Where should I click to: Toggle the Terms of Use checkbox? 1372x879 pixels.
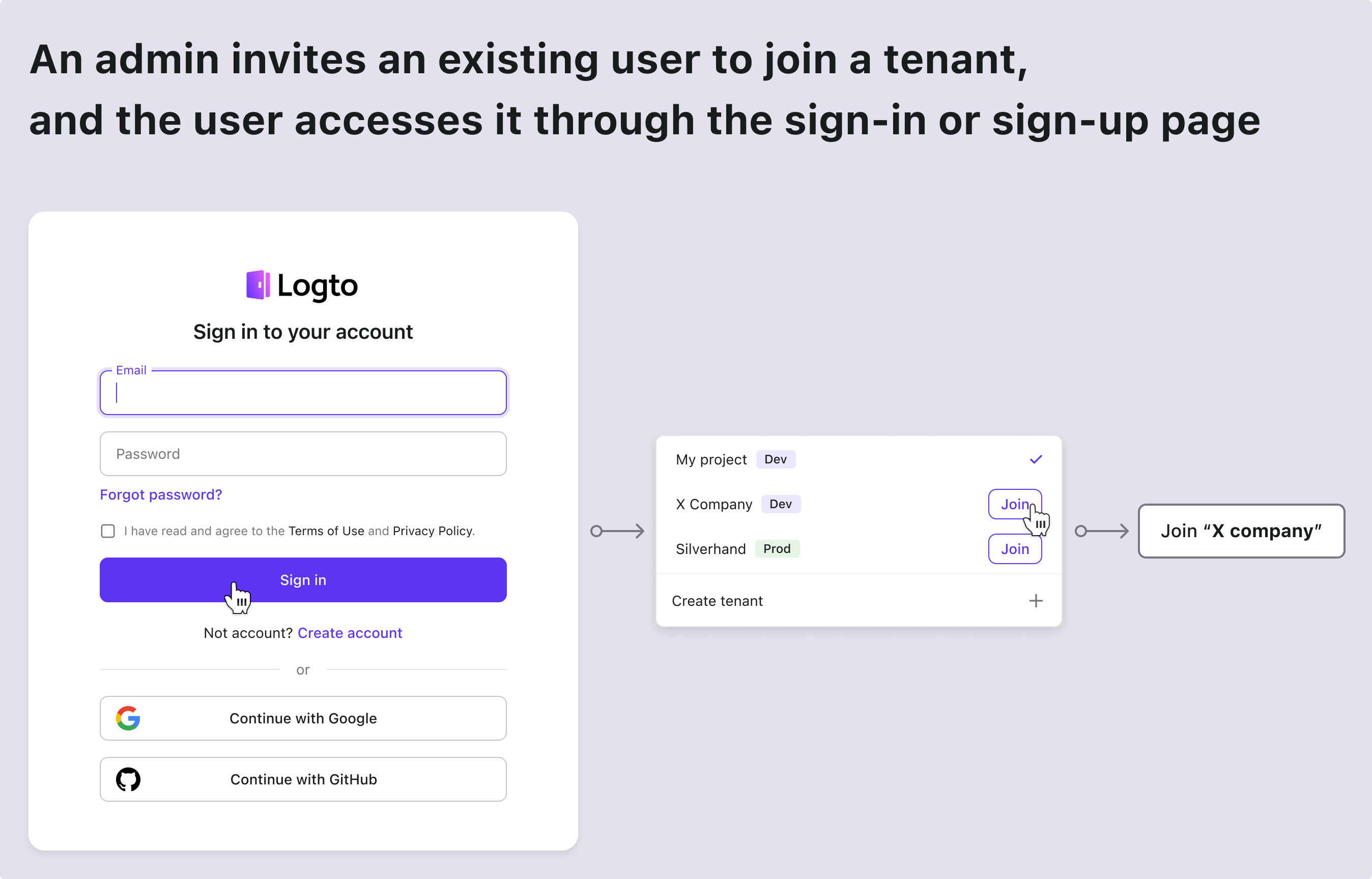point(107,530)
